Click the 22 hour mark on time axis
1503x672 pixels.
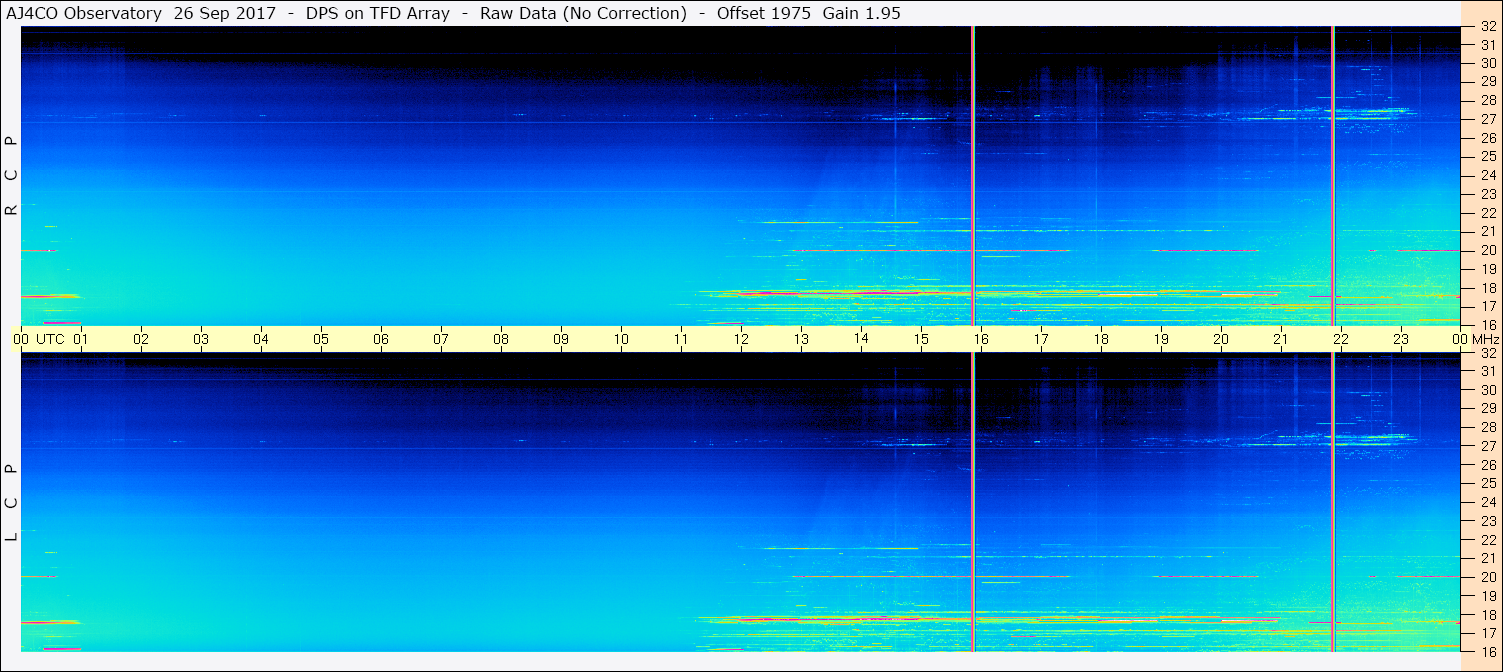tap(1341, 339)
